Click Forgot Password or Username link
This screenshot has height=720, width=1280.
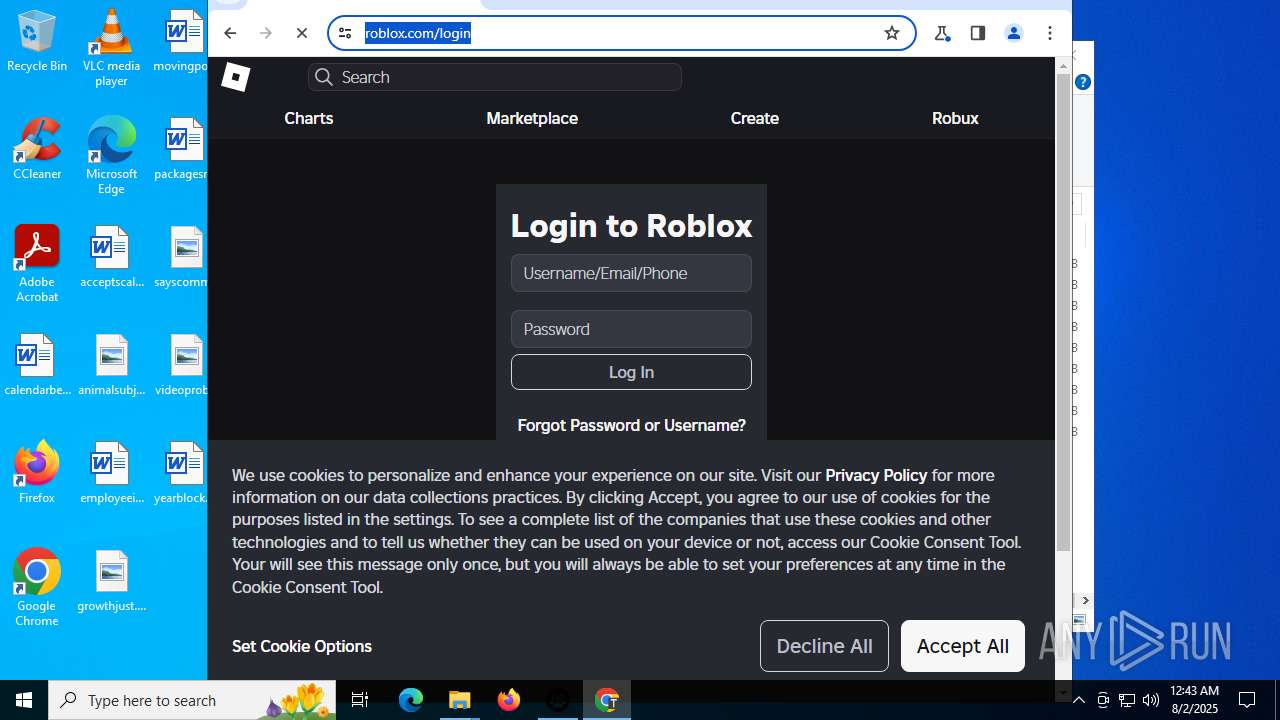click(x=631, y=425)
